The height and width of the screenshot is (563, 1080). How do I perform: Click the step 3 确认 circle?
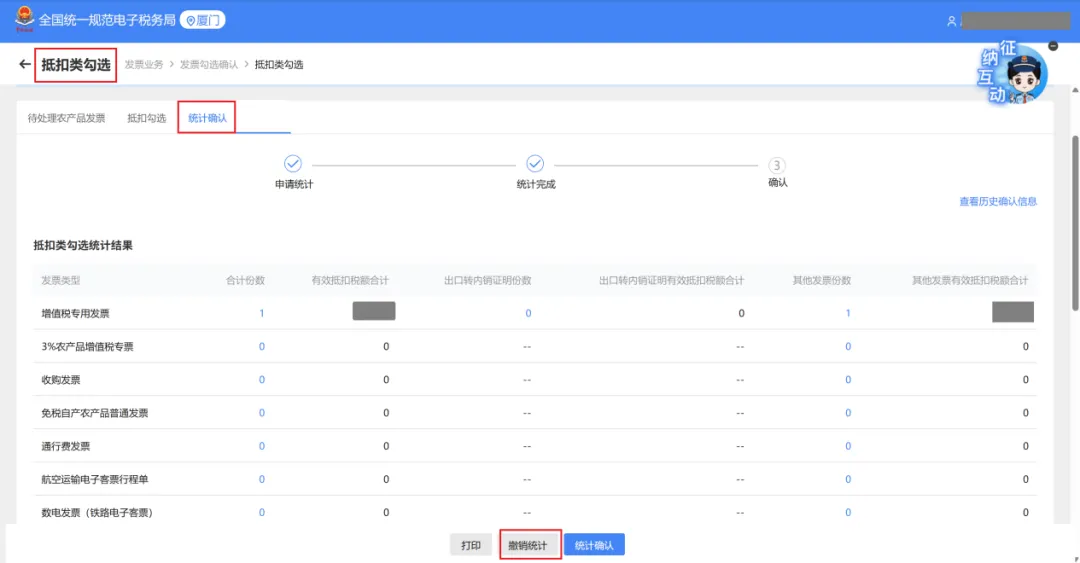coord(777,165)
